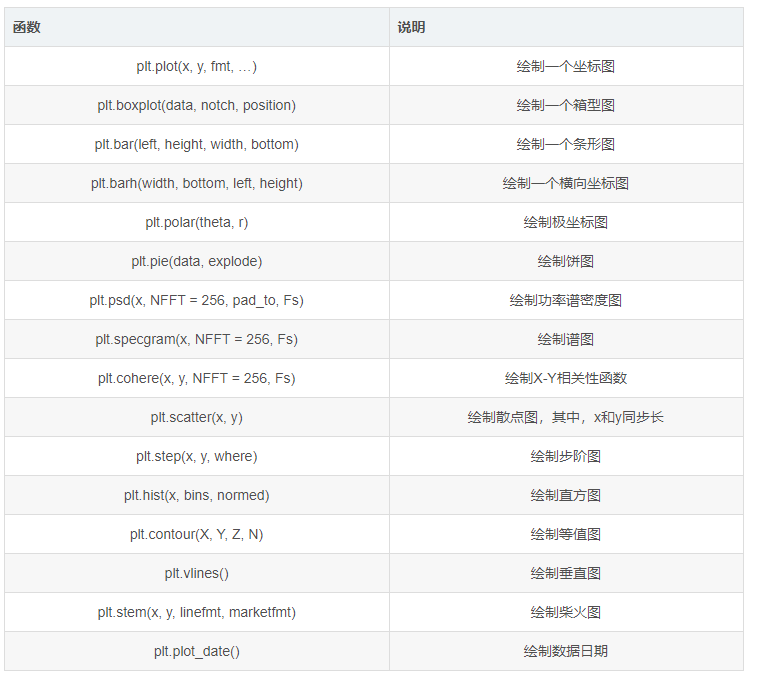Select plt.specgram(x, NFFT = 256, Fs) cell
Image resolution: width=765 pixels, height=674 pixels.
(x=197, y=340)
